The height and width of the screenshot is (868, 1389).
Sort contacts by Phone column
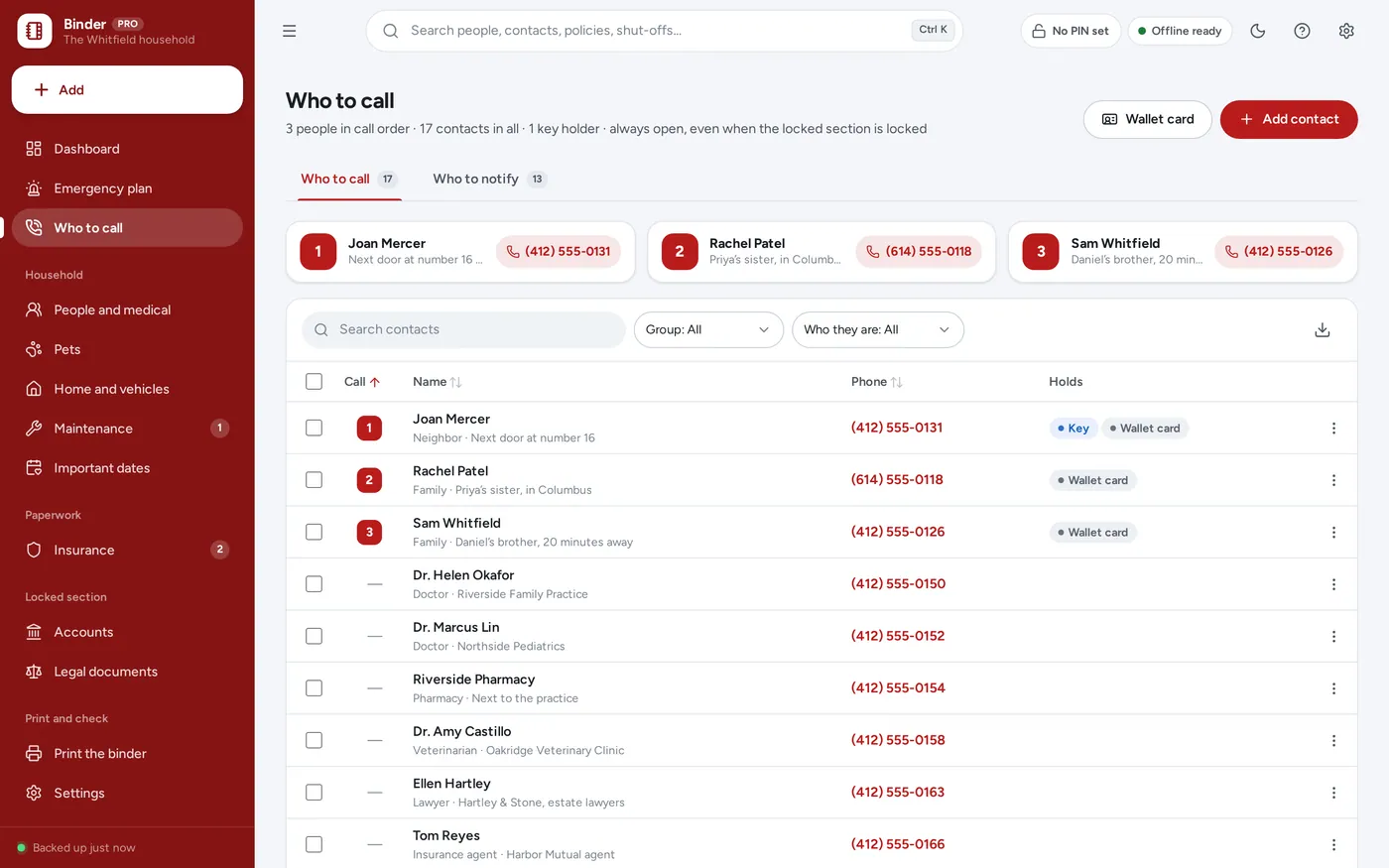877,382
